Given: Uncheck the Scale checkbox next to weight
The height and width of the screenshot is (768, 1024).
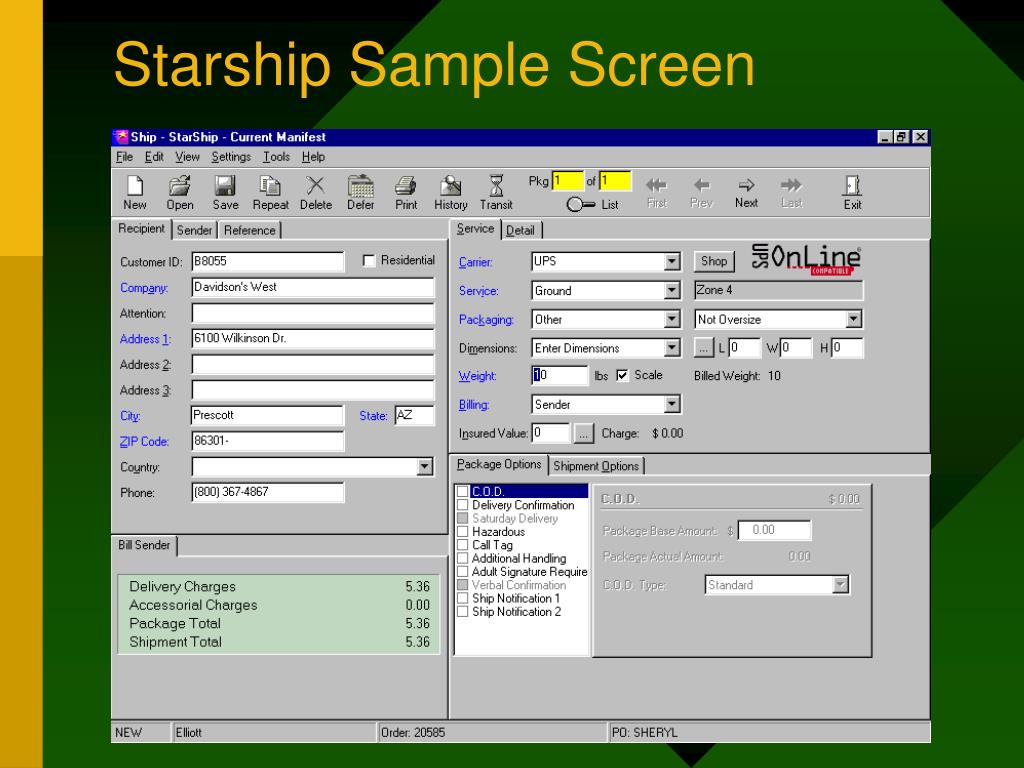Looking at the screenshot, I should [622, 376].
